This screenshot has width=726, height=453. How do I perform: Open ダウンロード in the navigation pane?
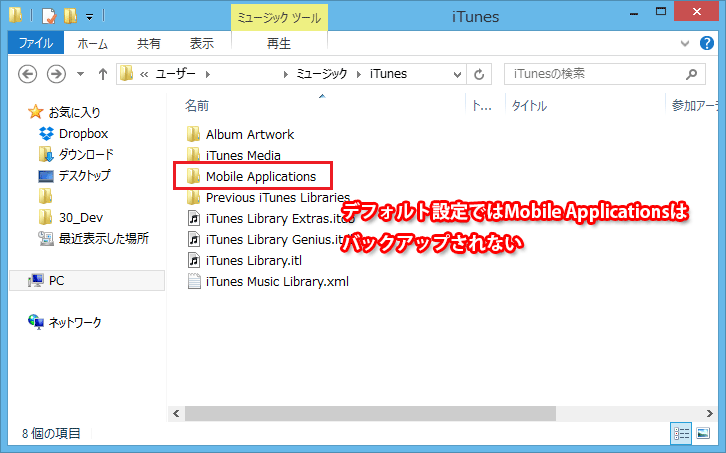tap(86, 155)
